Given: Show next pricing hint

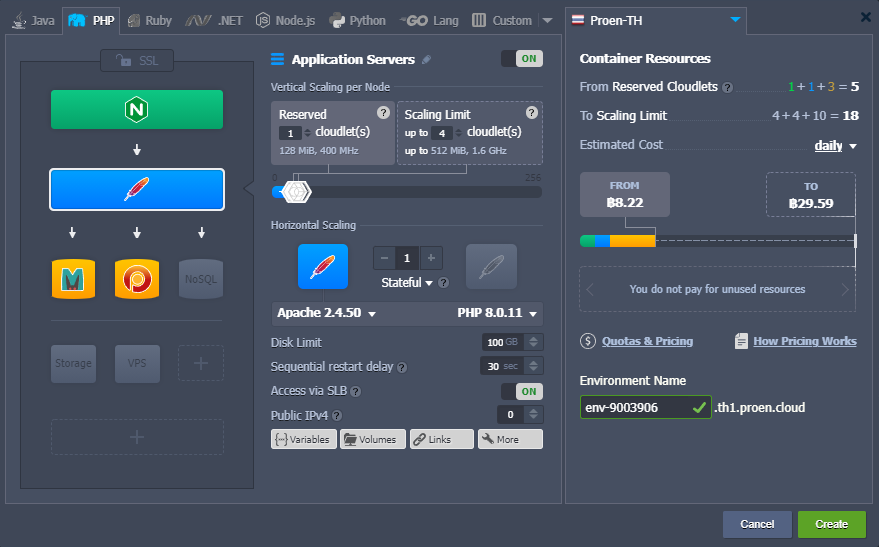Looking at the screenshot, I should [x=845, y=289].
